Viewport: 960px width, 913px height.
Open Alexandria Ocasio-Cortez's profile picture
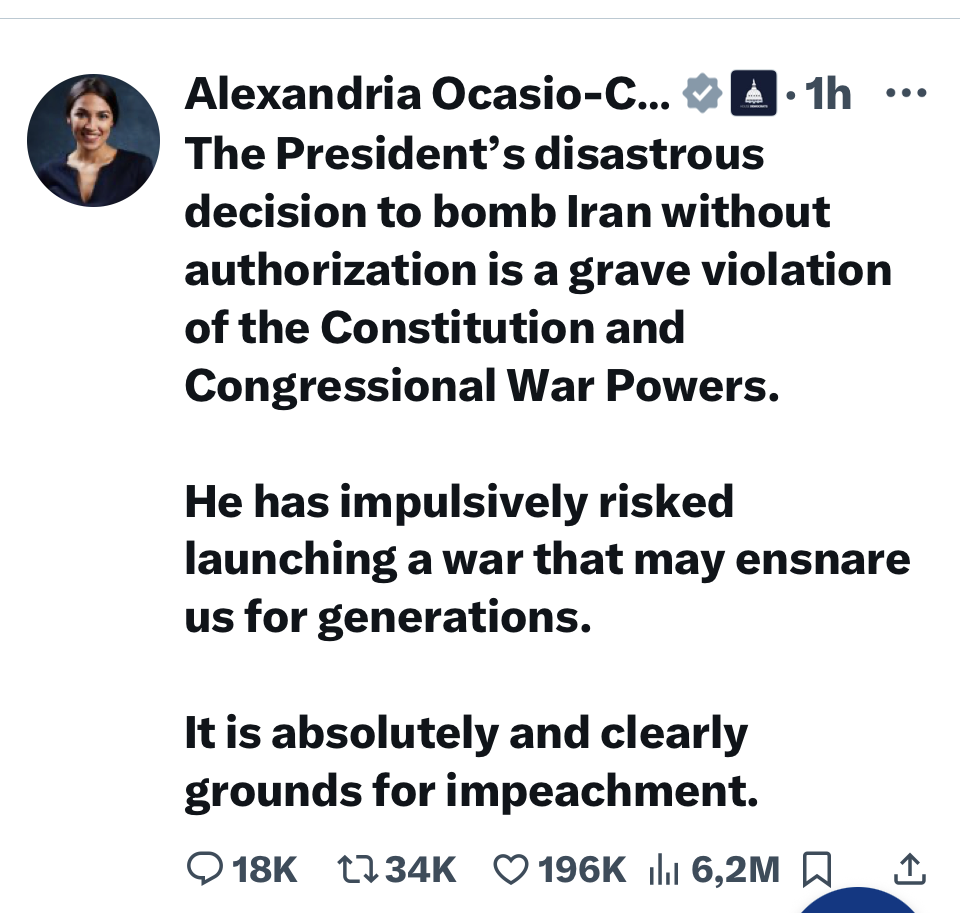93,140
